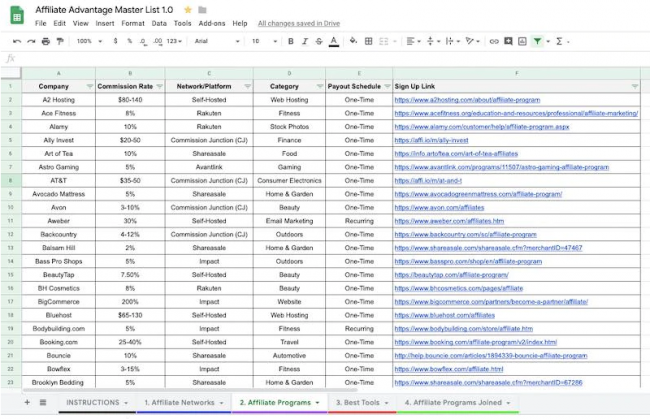Click the Print icon

click(46, 41)
